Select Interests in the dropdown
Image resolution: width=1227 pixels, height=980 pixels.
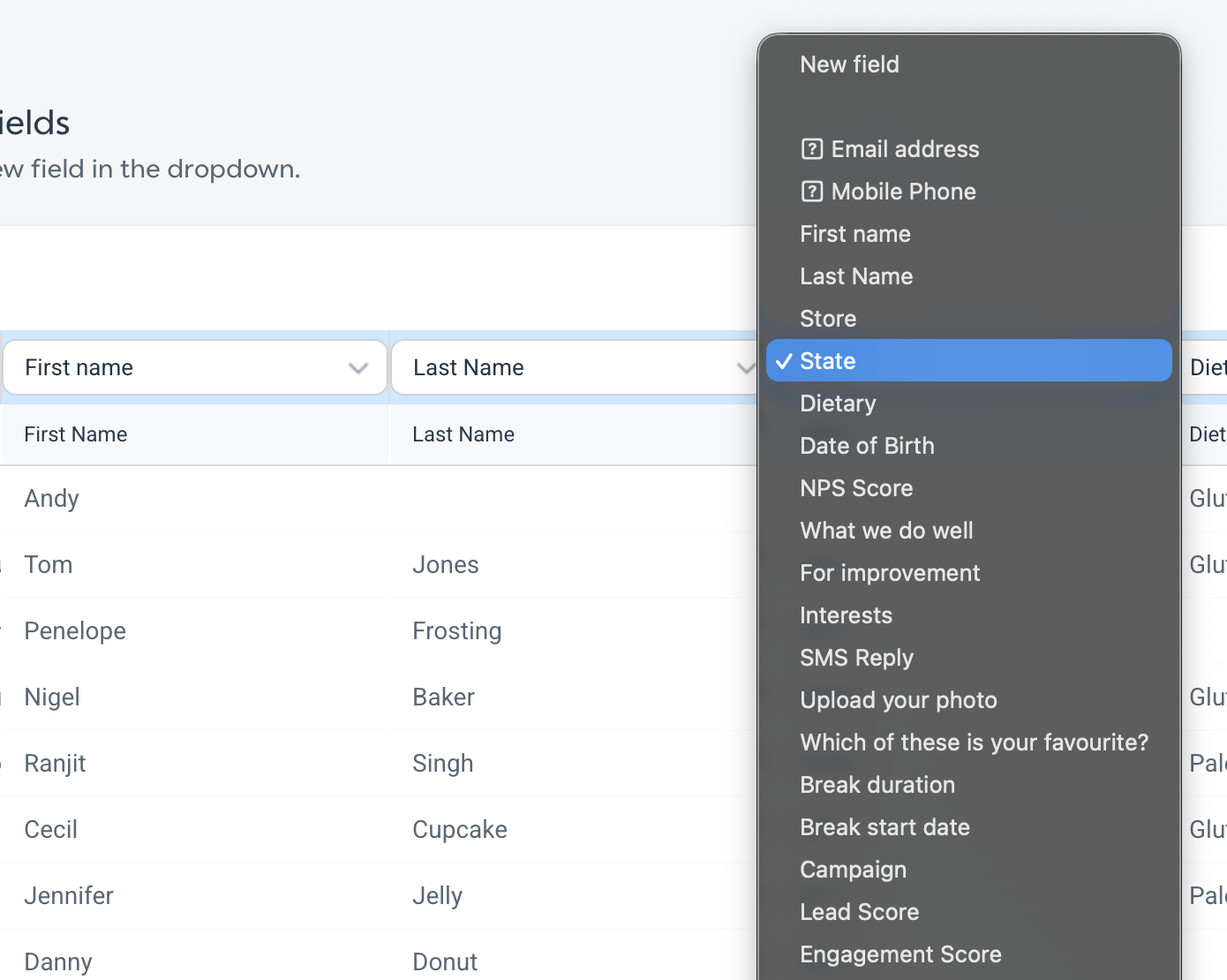tap(968, 615)
